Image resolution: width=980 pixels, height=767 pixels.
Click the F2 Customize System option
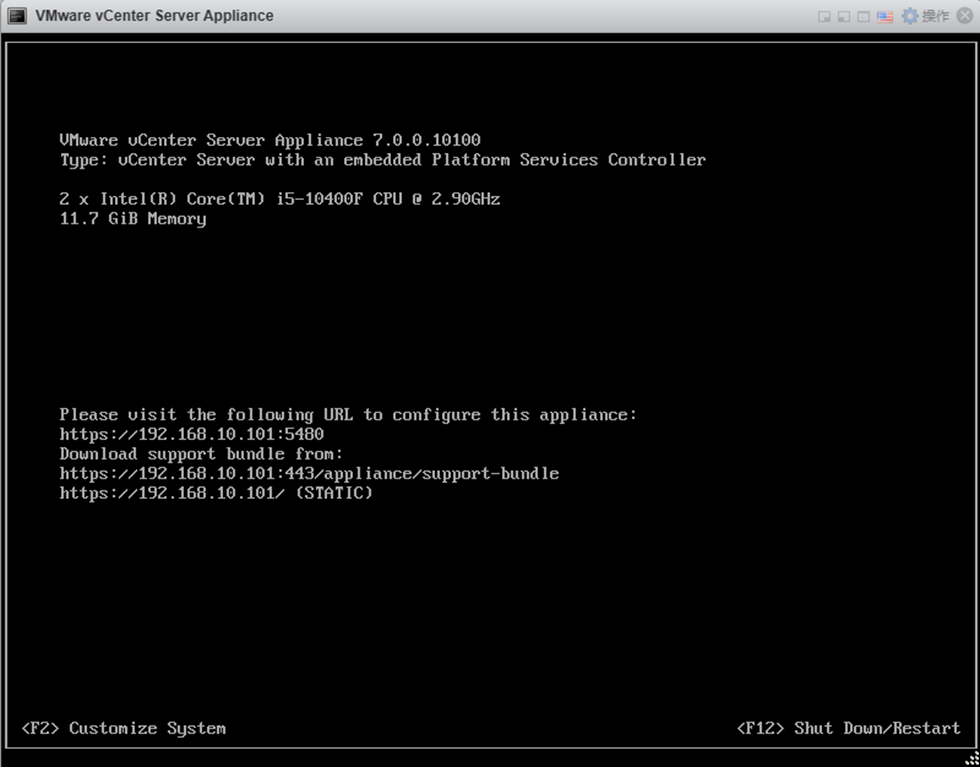click(x=124, y=728)
